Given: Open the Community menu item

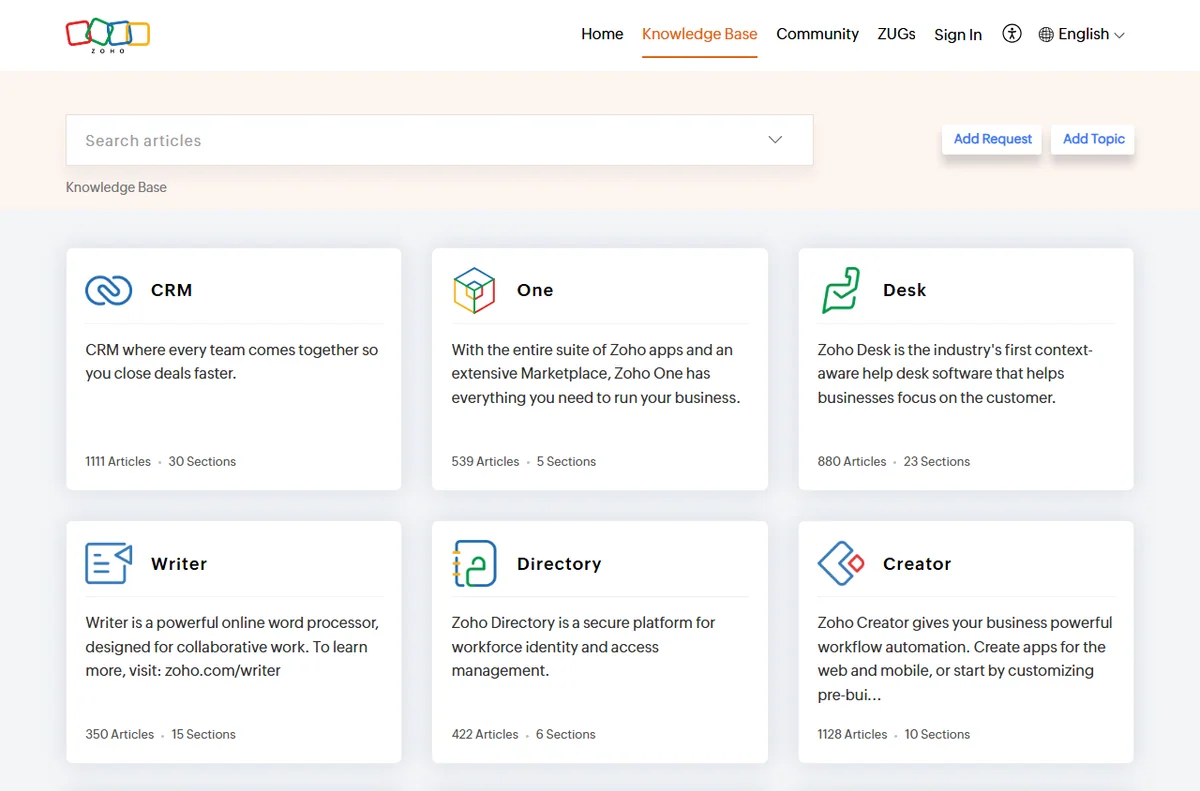Looking at the screenshot, I should (817, 34).
